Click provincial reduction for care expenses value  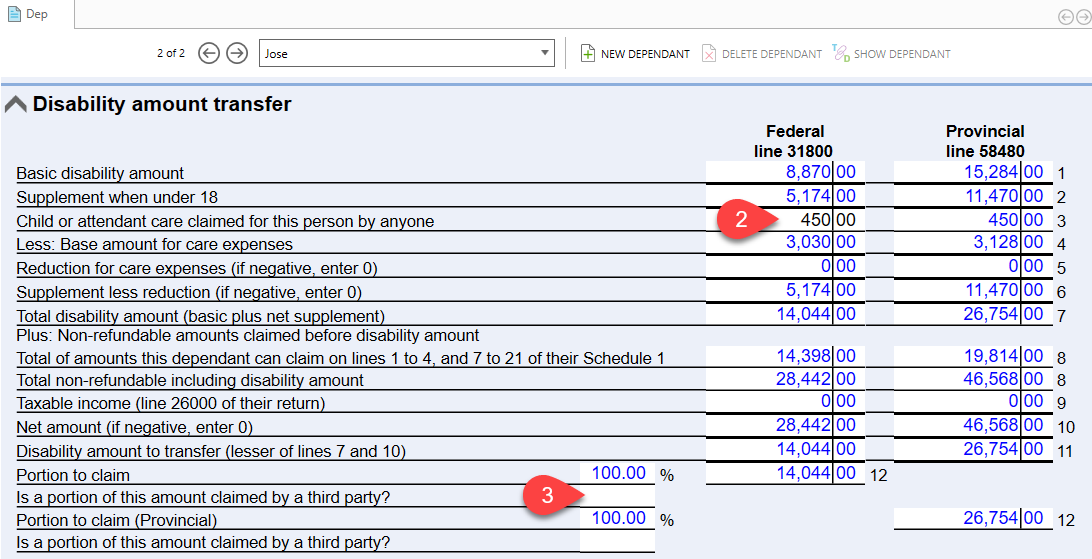point(972,266)
